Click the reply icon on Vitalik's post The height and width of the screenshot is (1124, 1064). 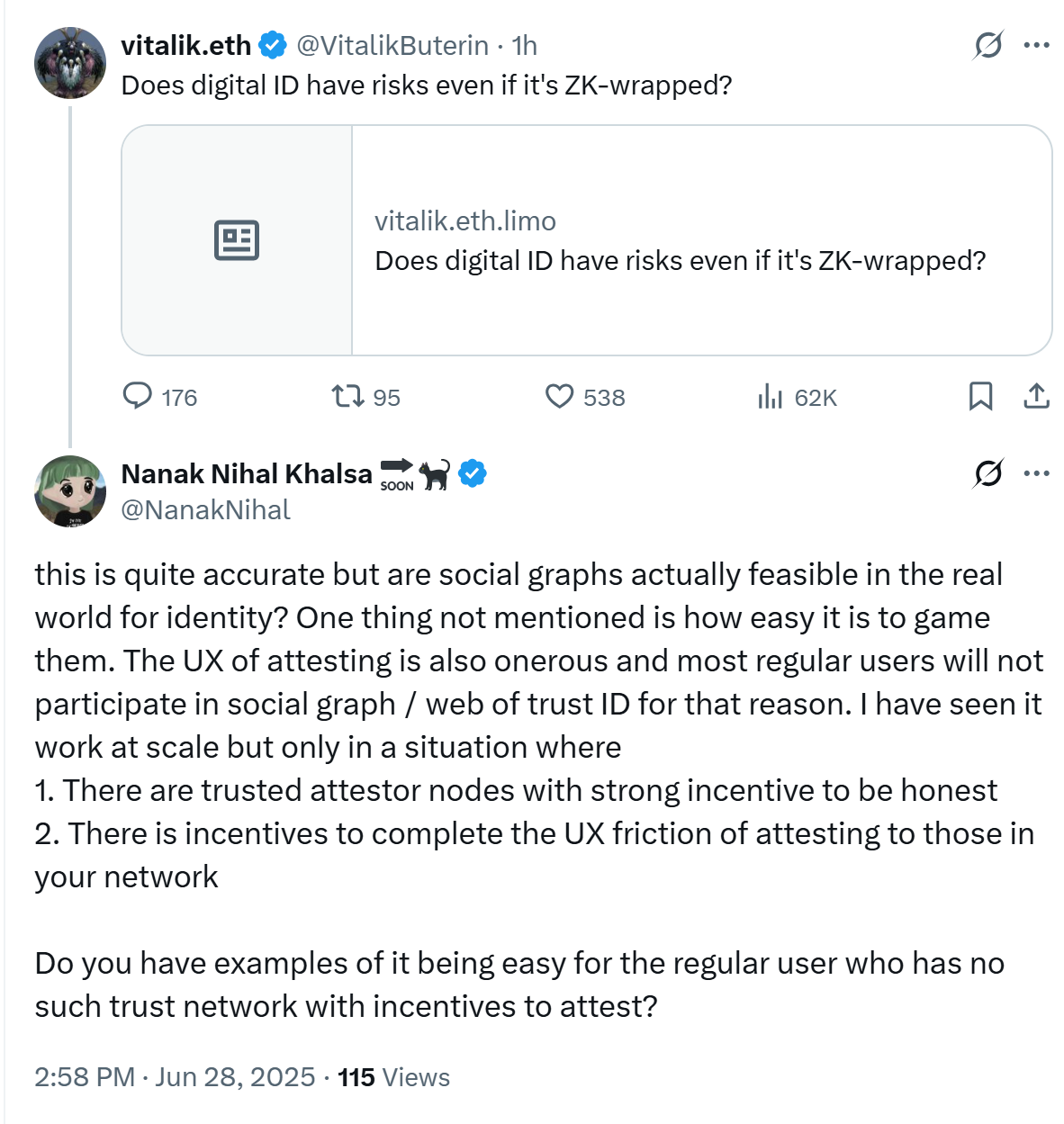tap(137, 397)
